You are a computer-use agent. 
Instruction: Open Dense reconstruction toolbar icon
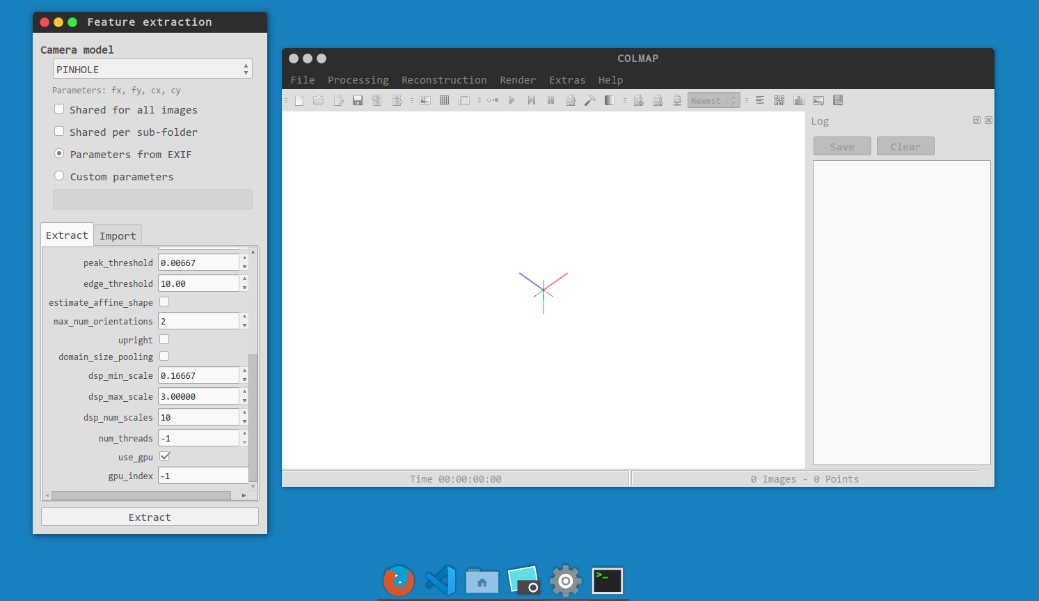coord(610,100)
